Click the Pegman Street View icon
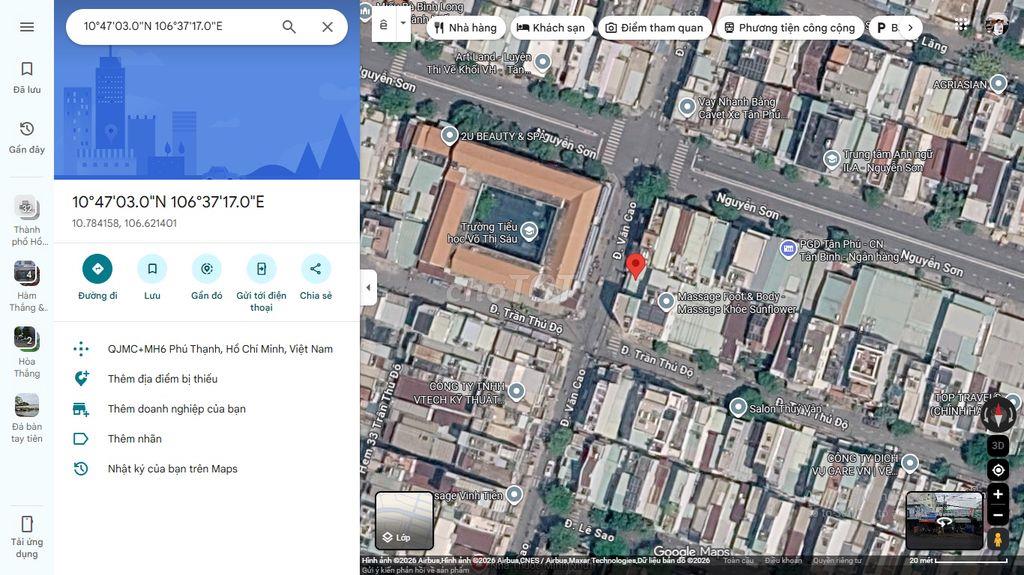The image size is (1024, 575). pos(998,540)
